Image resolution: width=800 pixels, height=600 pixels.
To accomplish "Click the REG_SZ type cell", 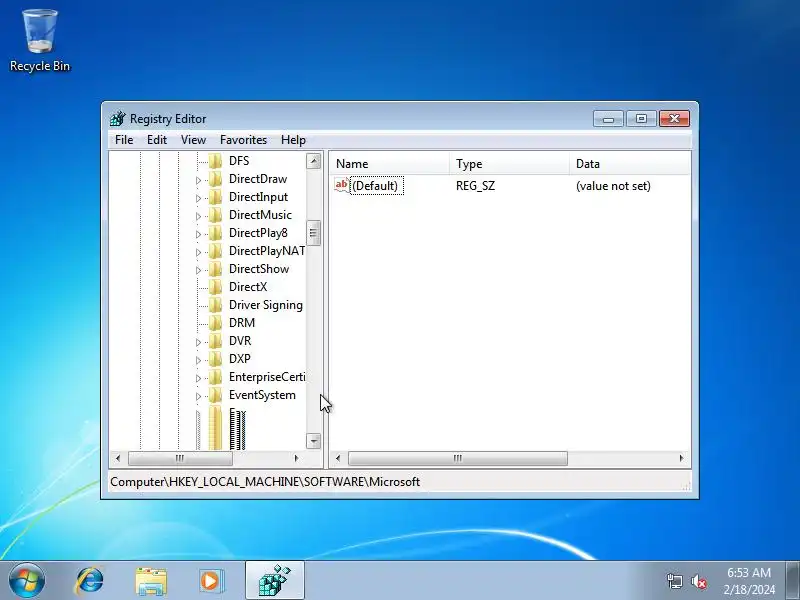I will pyautogui.click(x=475, y=186).
